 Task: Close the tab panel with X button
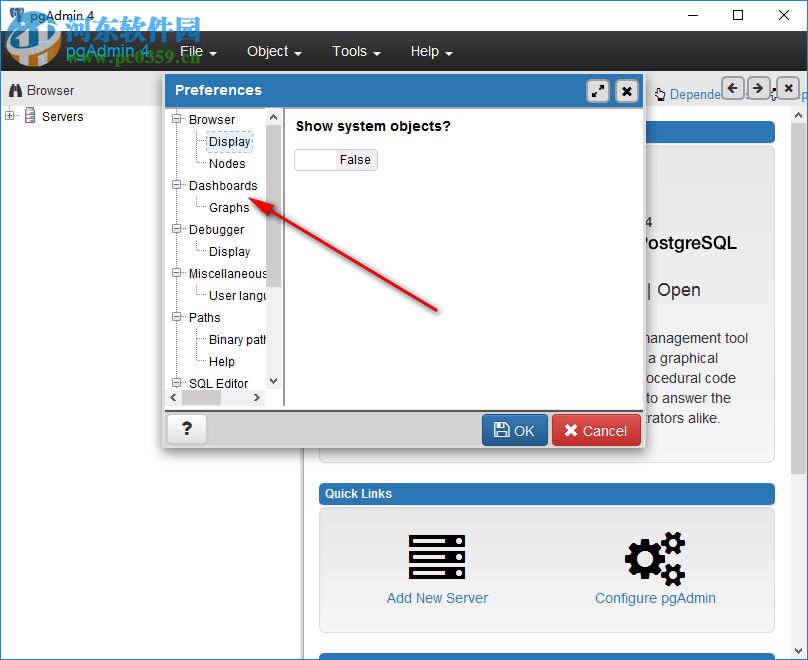tap(788, 88)
